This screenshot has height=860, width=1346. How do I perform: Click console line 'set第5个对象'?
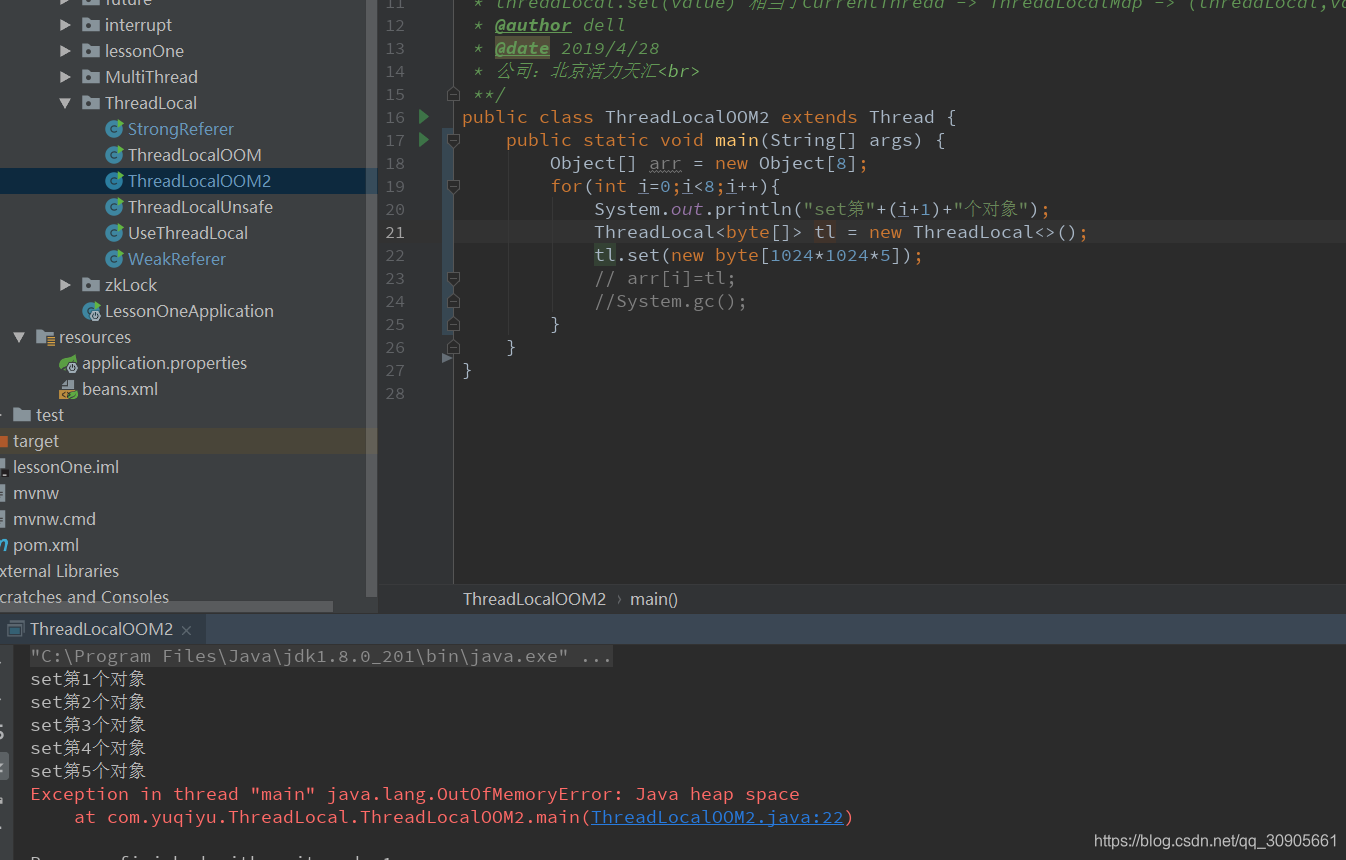click(x=88, y=771)
